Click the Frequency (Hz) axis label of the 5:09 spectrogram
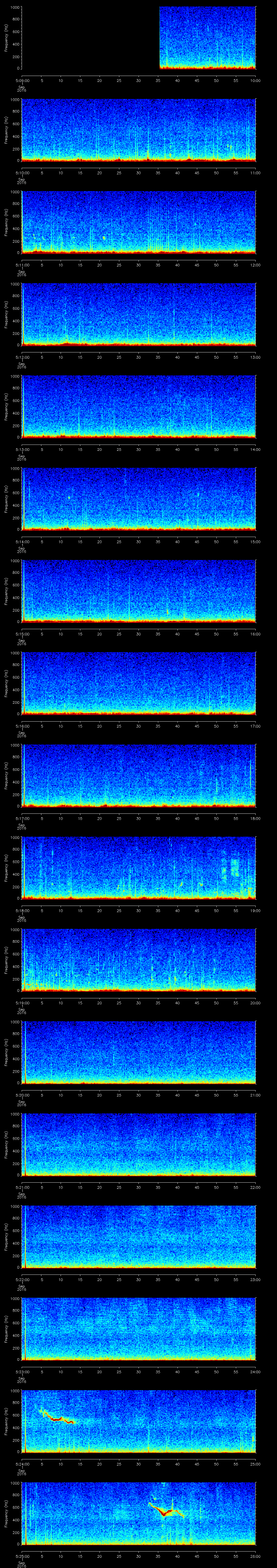This screenshot has height=1568, width=277. [6, 38]
